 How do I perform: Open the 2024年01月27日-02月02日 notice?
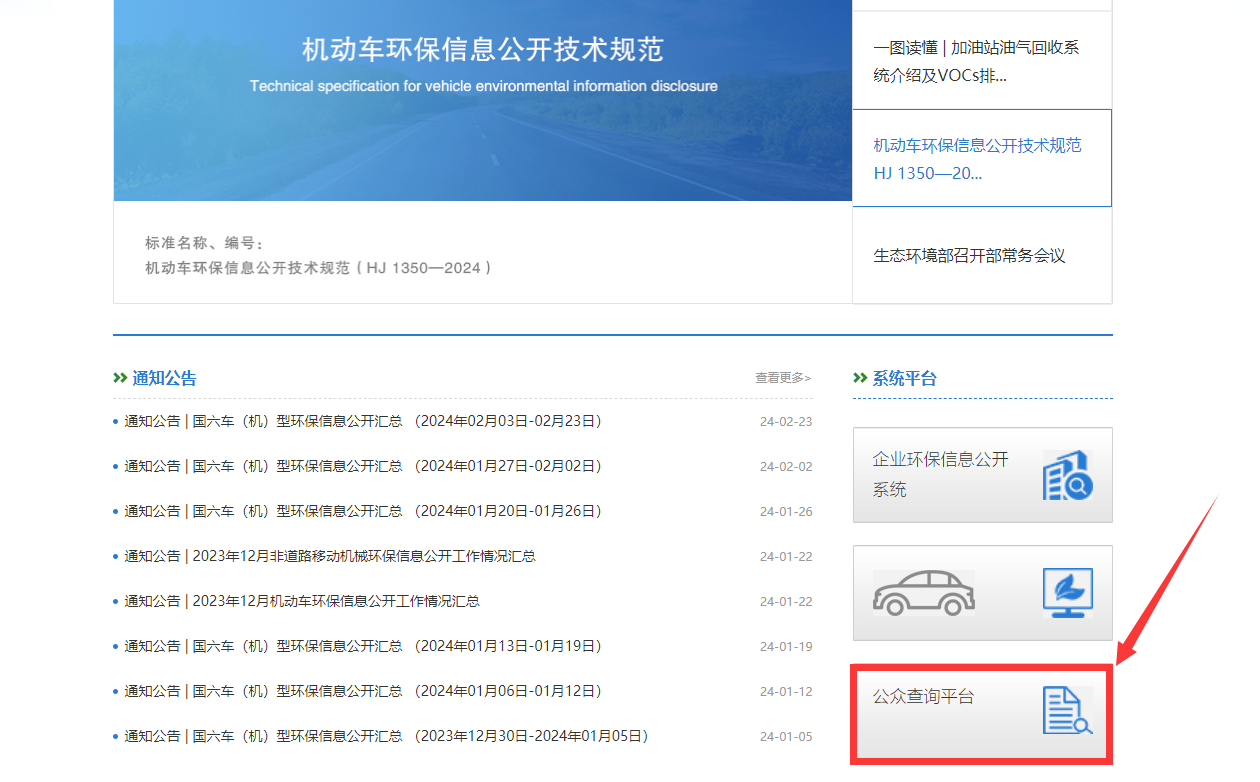point(358,466)
